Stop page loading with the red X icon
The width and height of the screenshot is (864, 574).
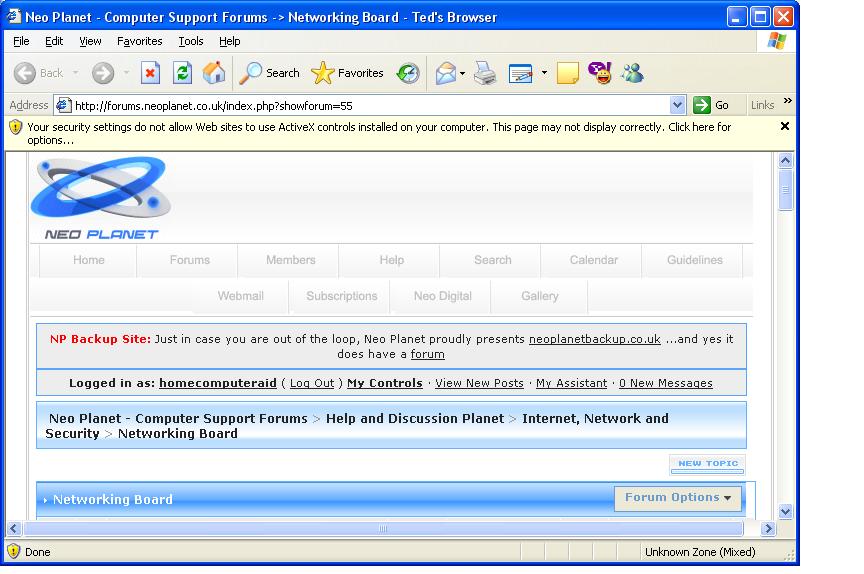pyautogui.click(x=150, y=73)
